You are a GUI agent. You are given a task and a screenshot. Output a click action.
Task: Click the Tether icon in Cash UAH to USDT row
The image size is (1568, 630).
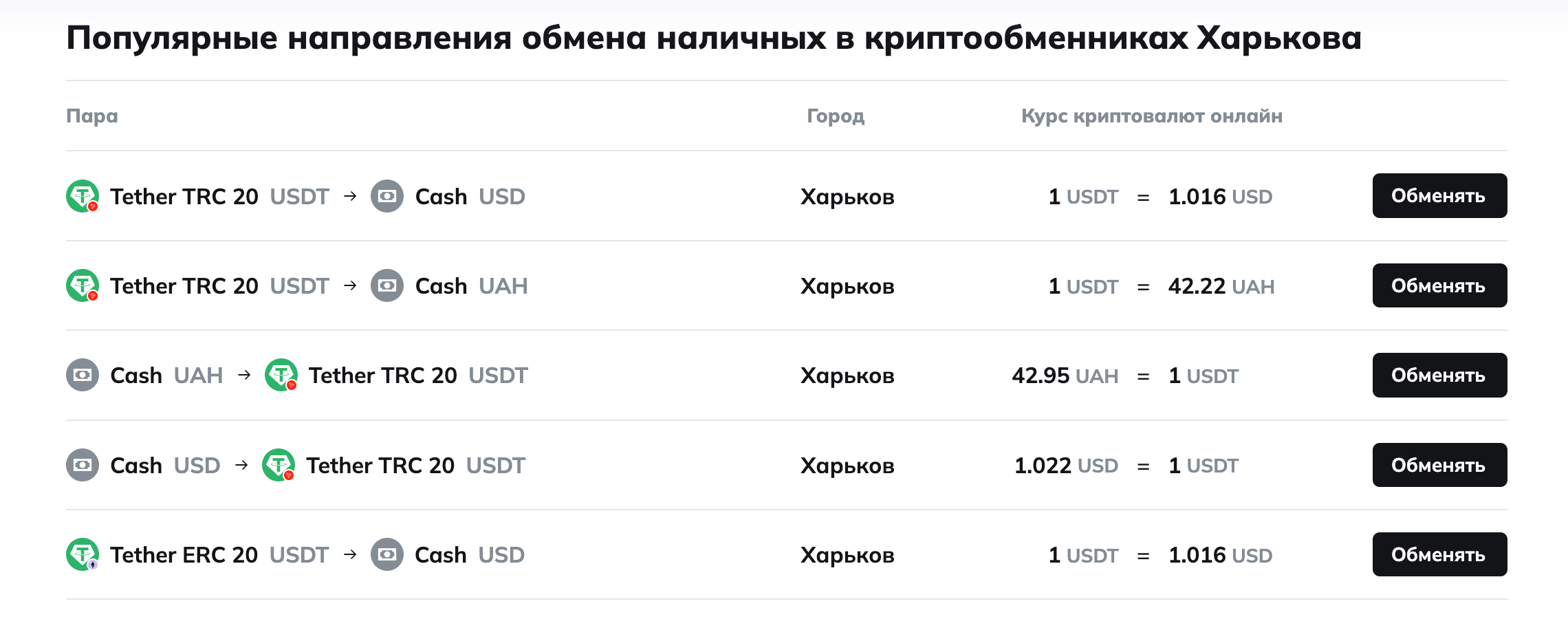point(281,375)
